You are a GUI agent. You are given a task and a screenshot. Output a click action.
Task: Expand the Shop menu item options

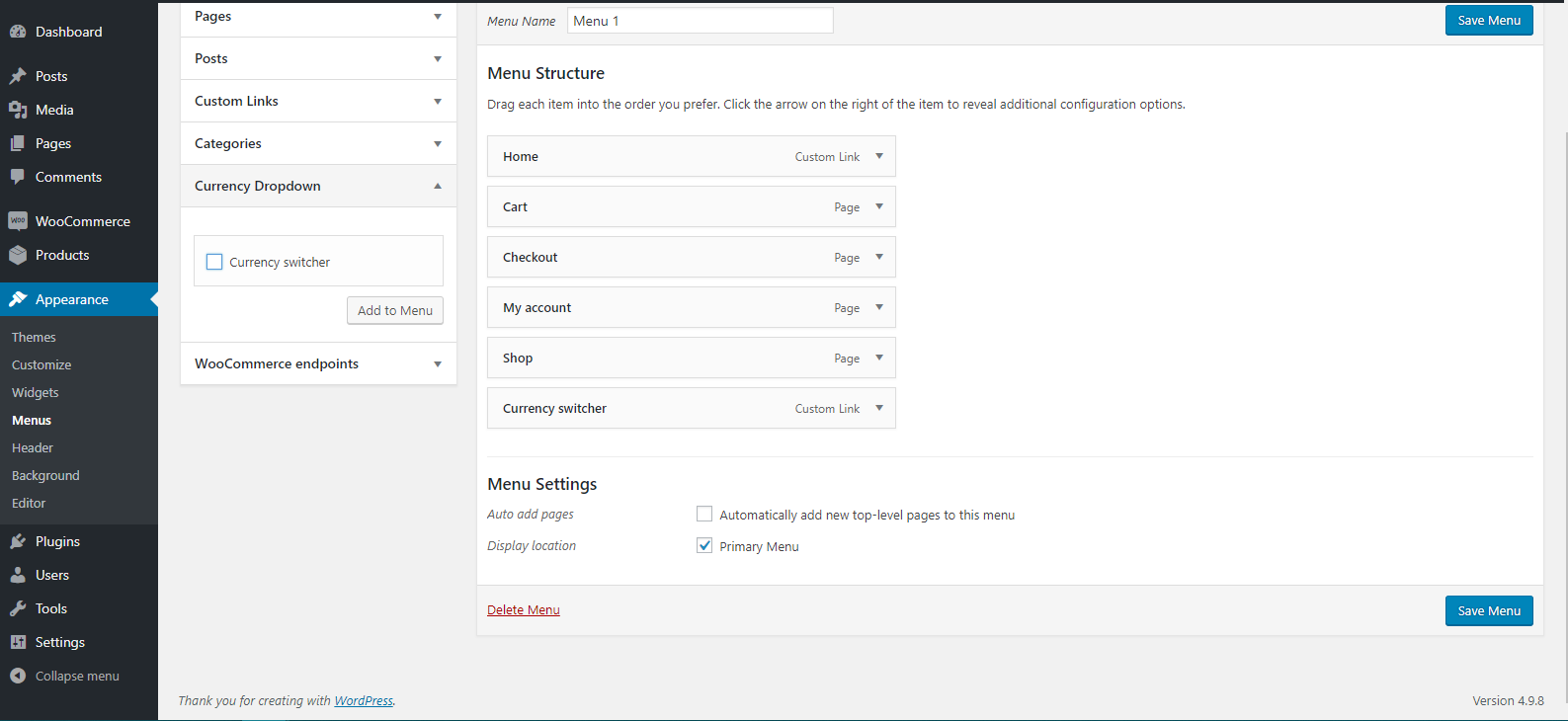[879, 358]
